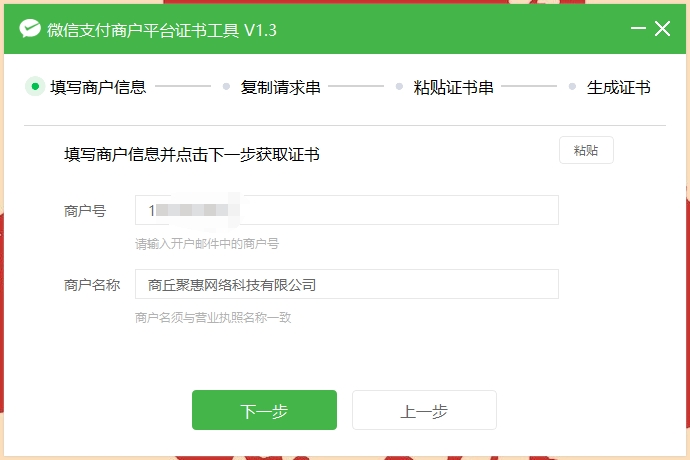Click title text 微信支付商户平台证书工具 V1.3
Image resolution: width=690 pixels, height=460 pixels.
pyautogui.click(x=162, y=30)
